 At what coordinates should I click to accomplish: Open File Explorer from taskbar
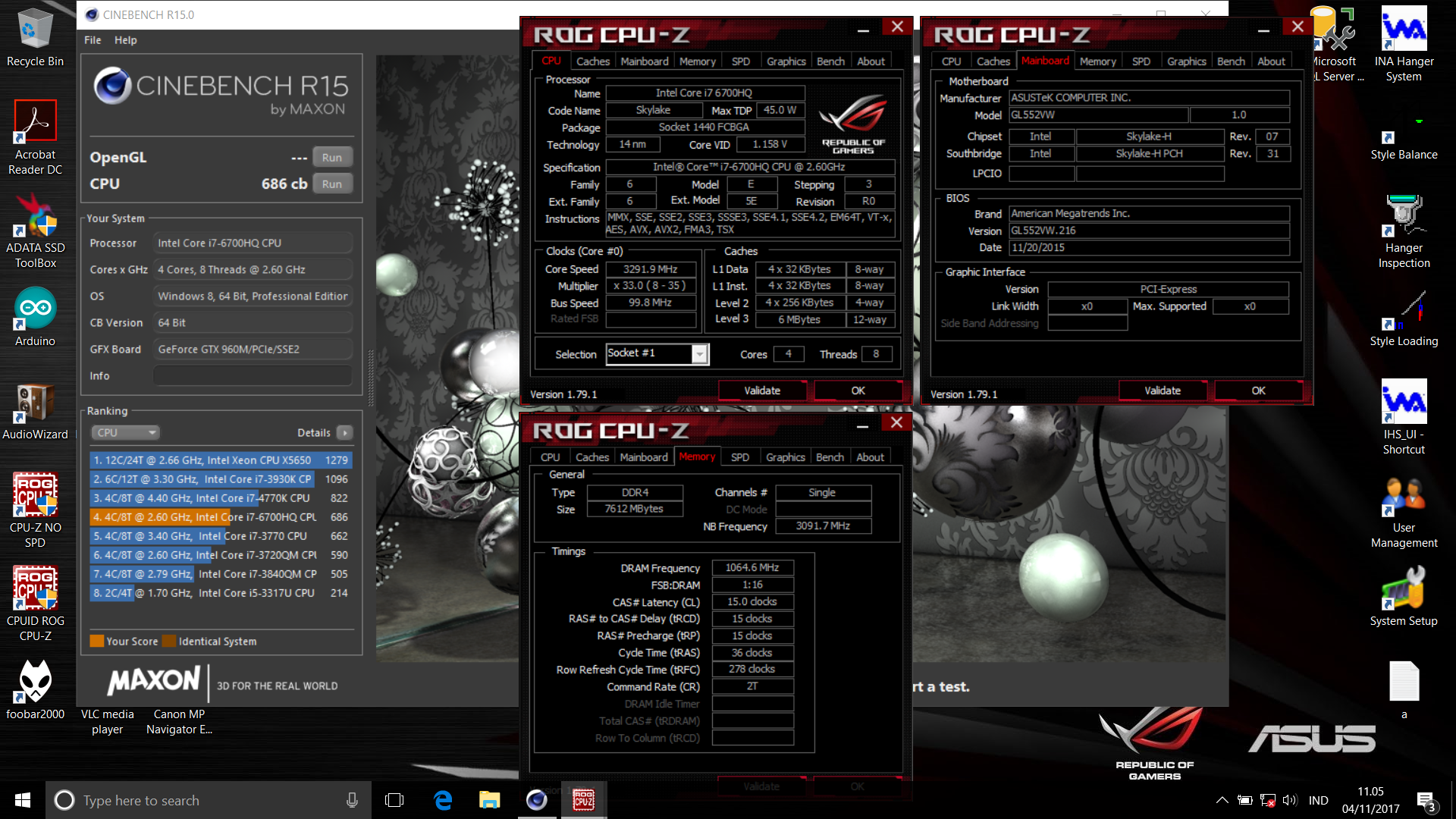click(x=490, y=800)
